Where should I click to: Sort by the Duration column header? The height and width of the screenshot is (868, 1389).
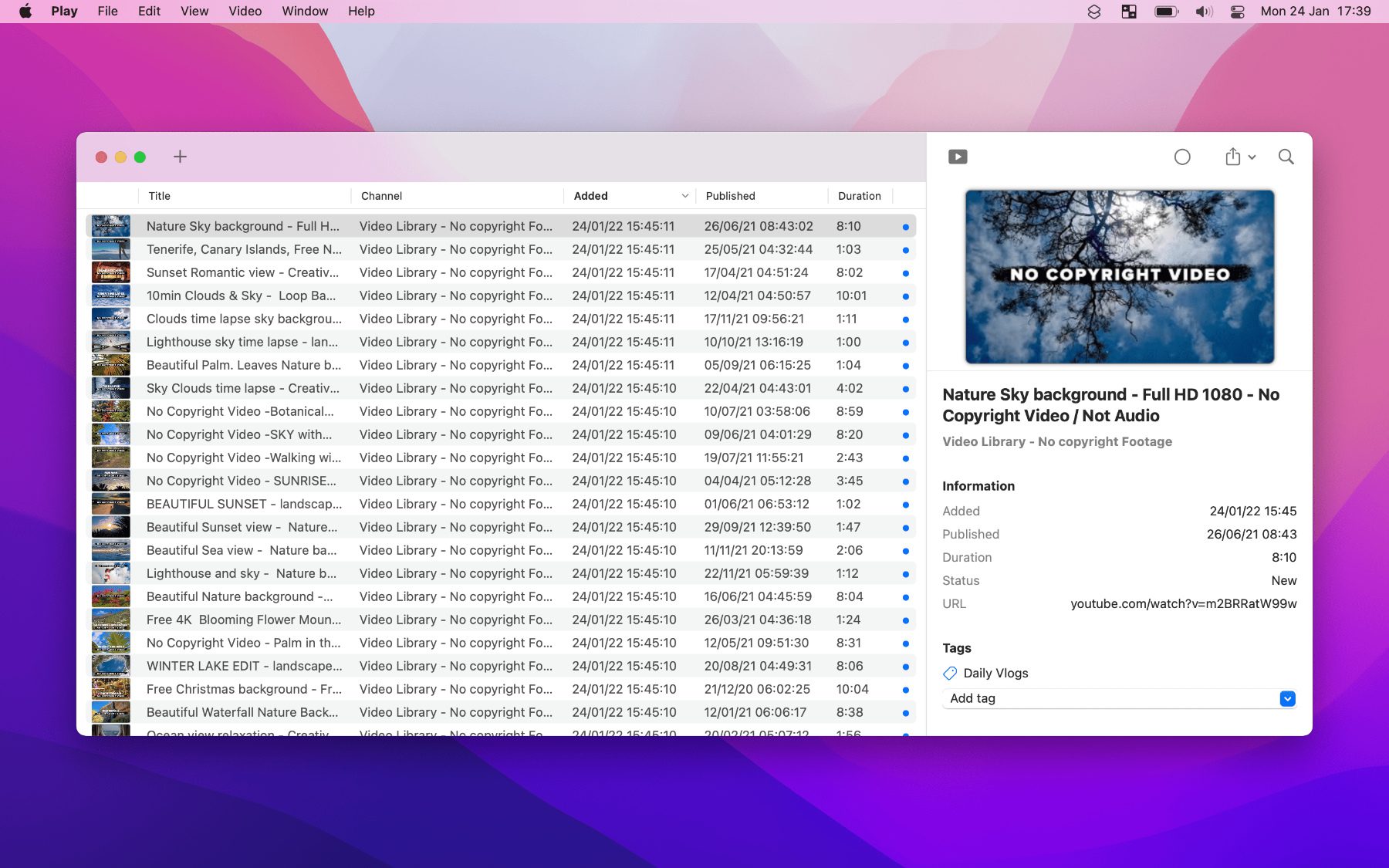(859, 196)
